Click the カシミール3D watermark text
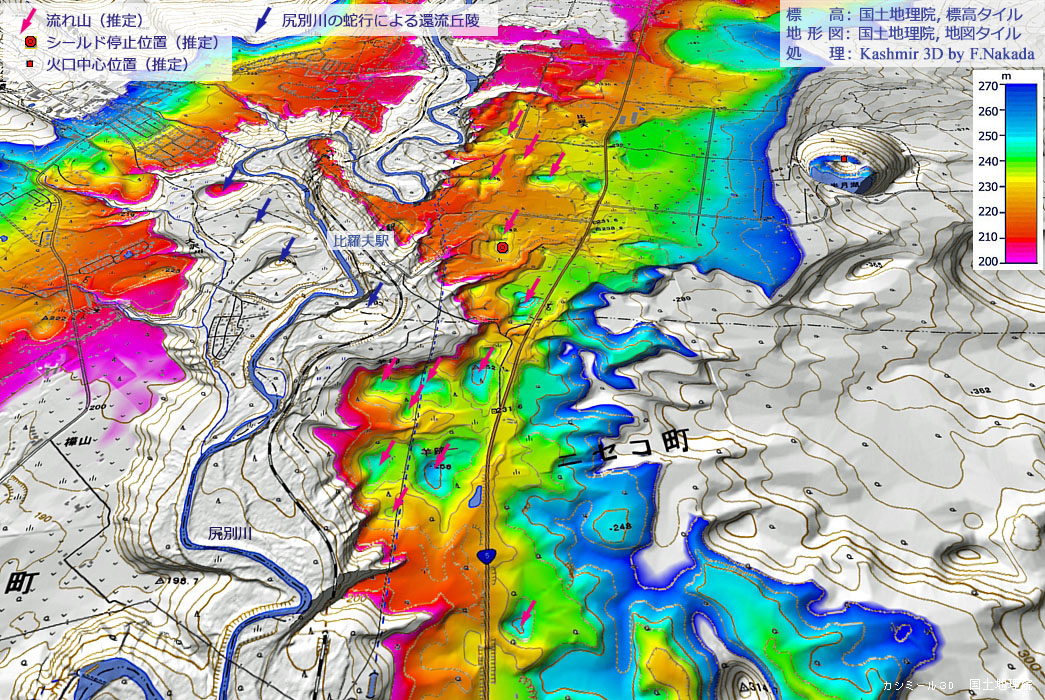 click(918, 686)
